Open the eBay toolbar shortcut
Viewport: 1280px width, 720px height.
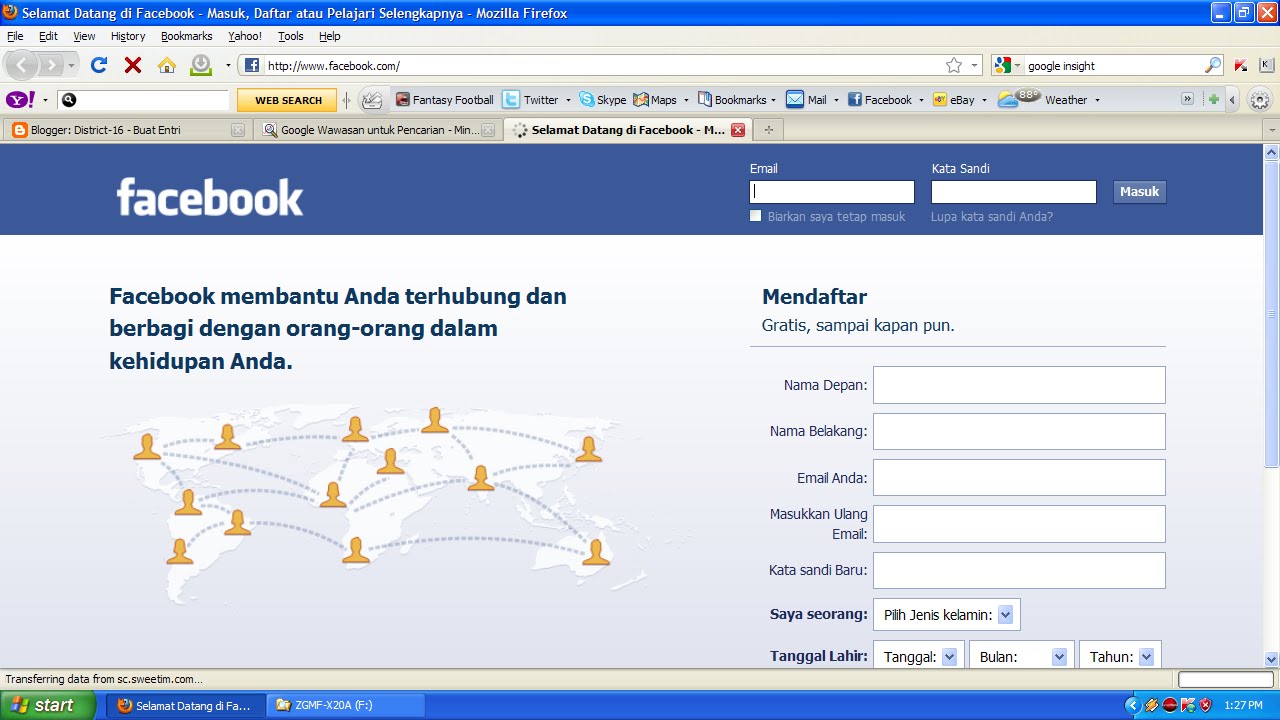pyautogui.click(x=953, y=99)
